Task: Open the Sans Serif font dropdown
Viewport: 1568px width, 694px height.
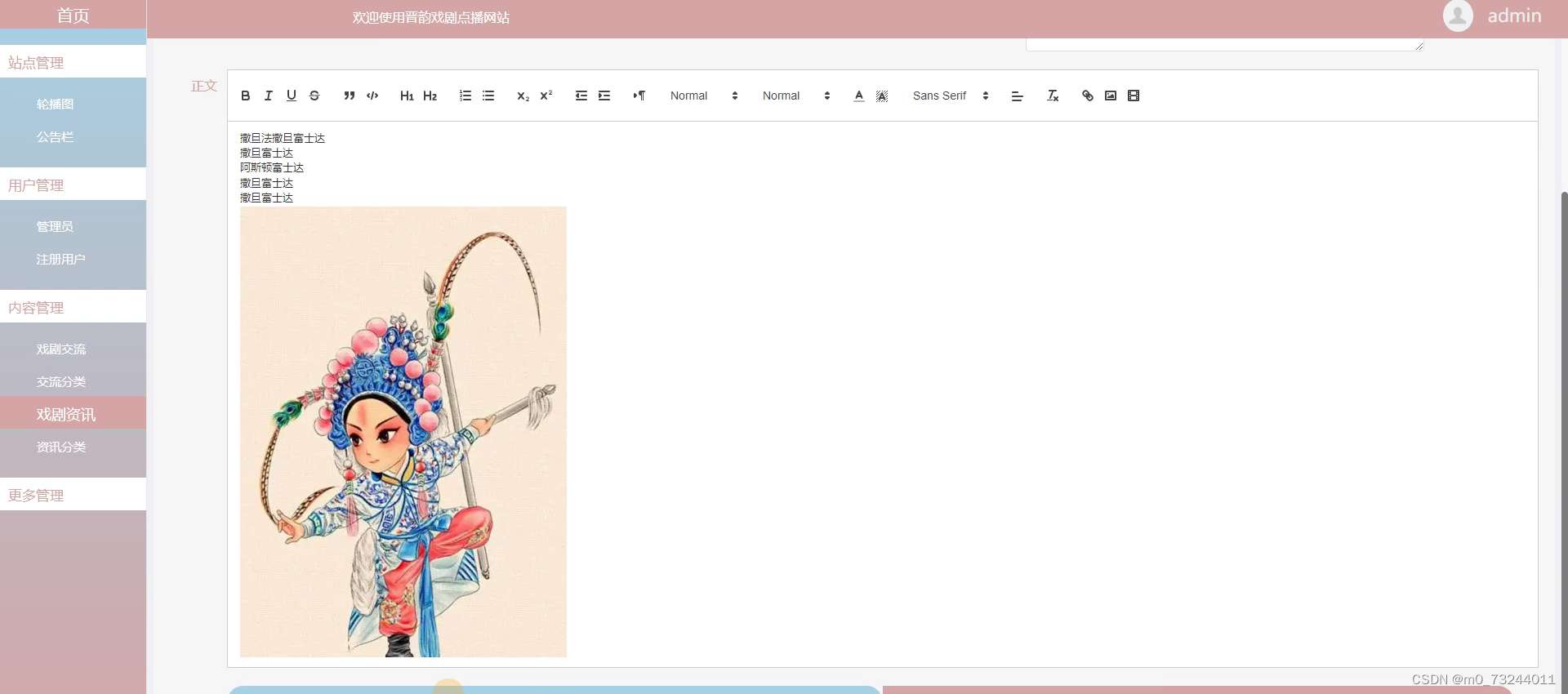Action: point(951,96)
